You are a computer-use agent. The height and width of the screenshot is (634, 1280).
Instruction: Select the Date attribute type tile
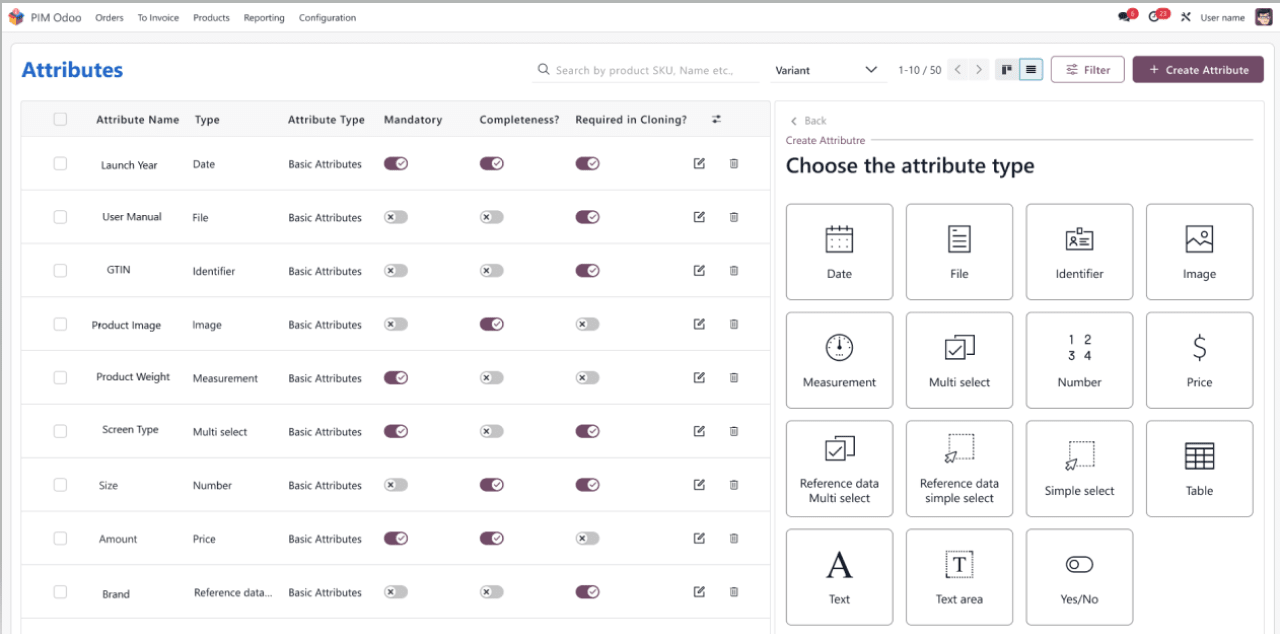(x=839, y=251)
